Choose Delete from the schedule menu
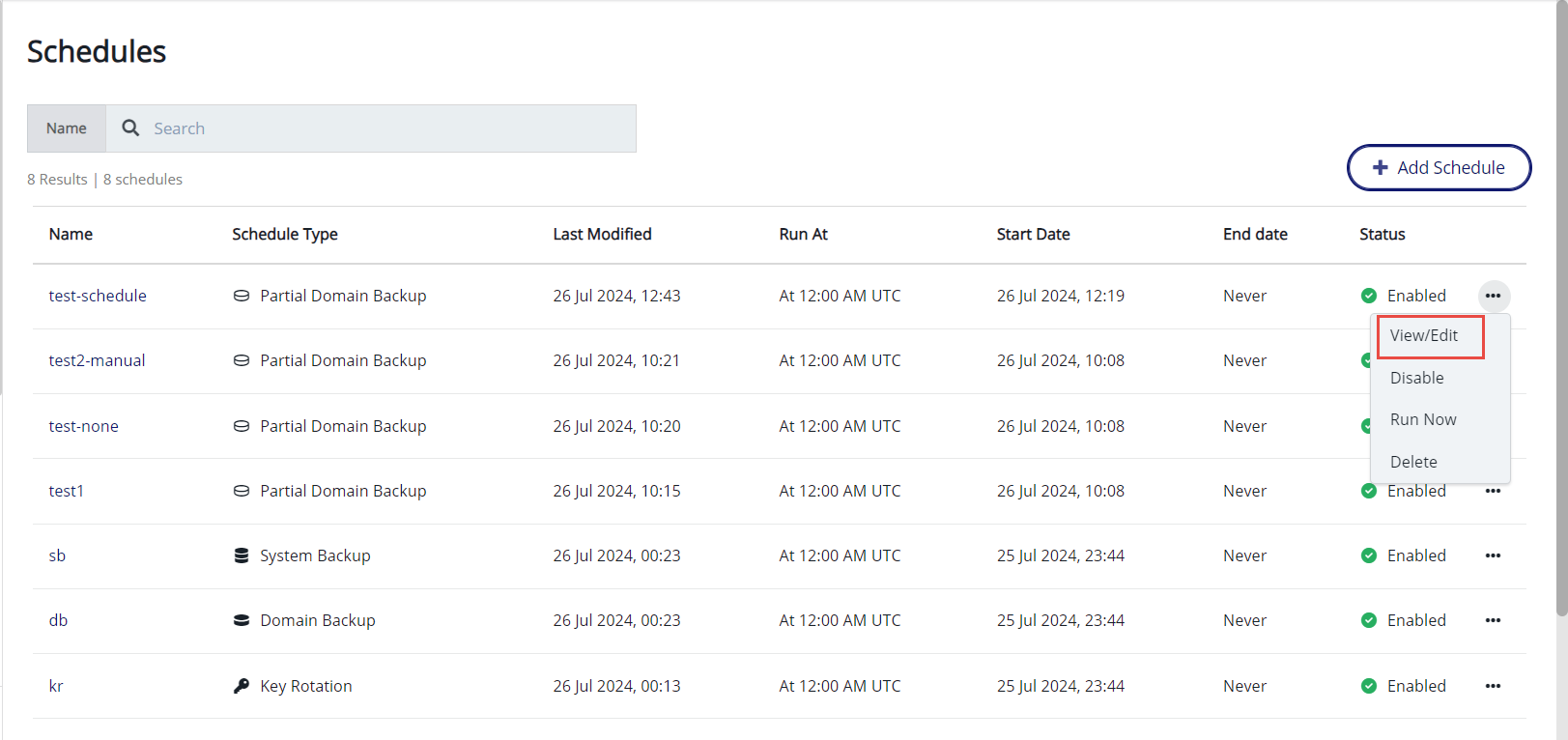The height and width of the screenshot is (740, 1568). 1413,462
